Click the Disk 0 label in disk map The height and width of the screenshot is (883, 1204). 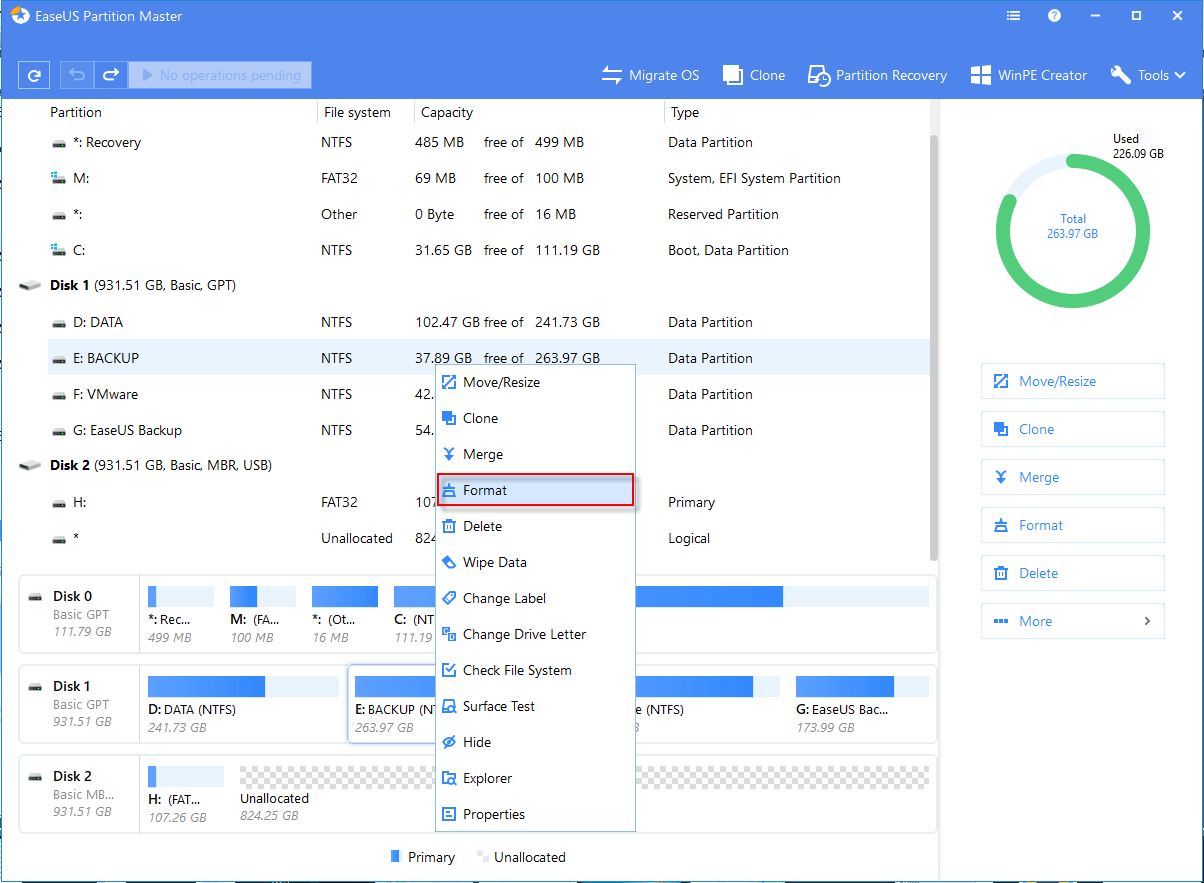pos(72,596)
